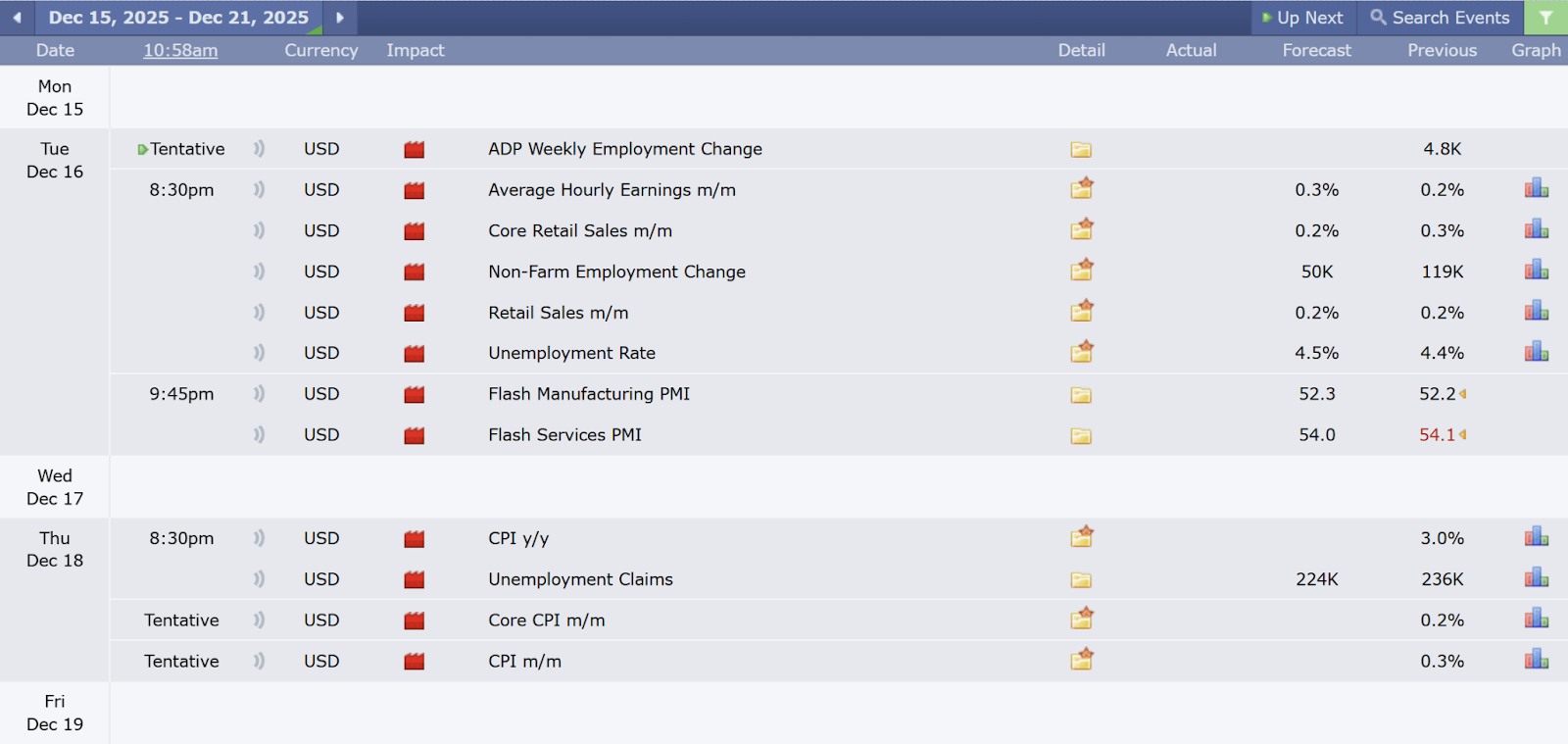This screenshot has width=1568, height=744.
Task: Open Search Events
Action: tap(1440, 18)
